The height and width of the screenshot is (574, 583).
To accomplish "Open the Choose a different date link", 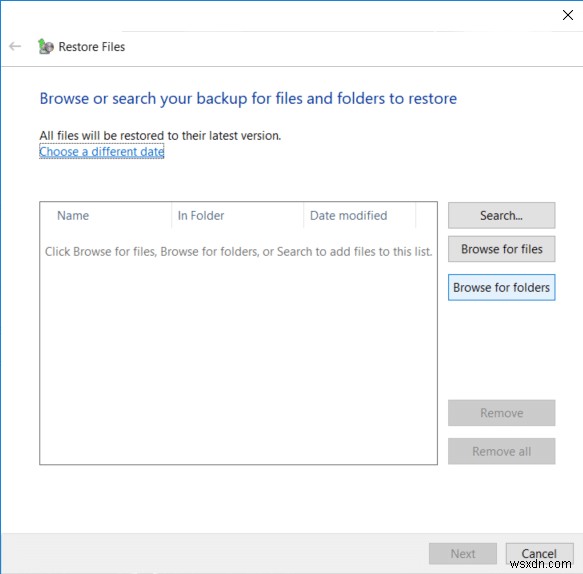I will (x=102, y=151).
